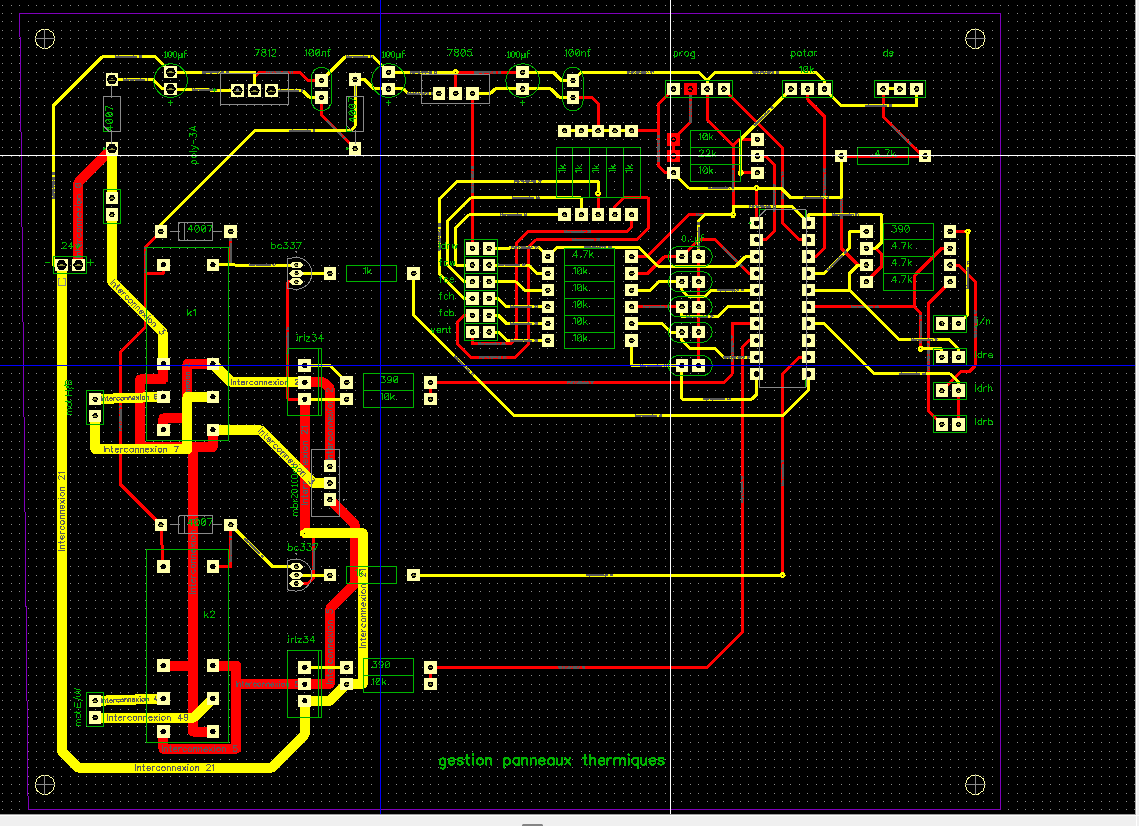Click the 4007 diode label above k2

[x=200, y=522]
